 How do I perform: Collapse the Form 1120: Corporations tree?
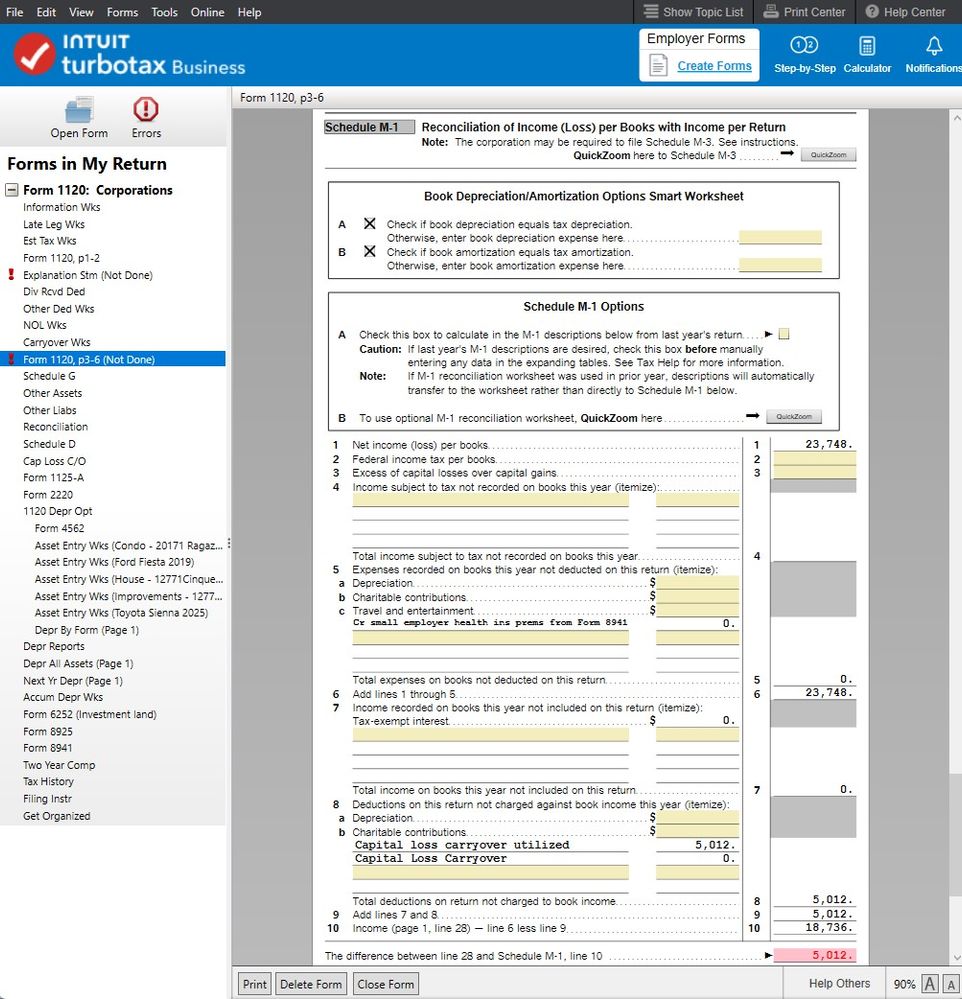pyautogui.click(x=11, y=190)
